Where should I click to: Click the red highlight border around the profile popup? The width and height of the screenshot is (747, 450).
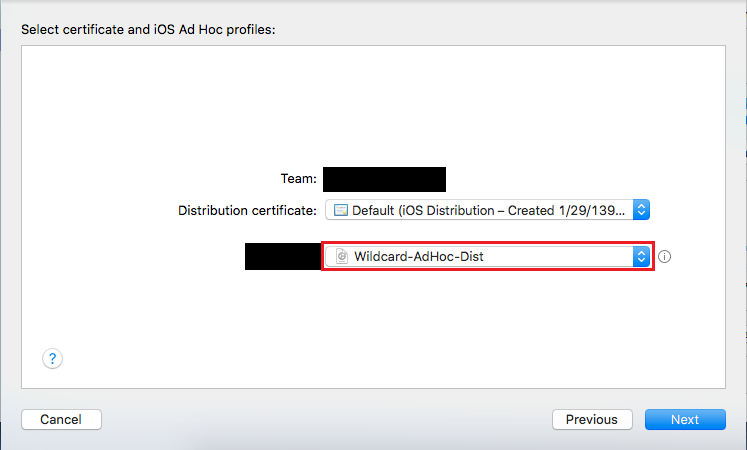(x=488, y=242)
